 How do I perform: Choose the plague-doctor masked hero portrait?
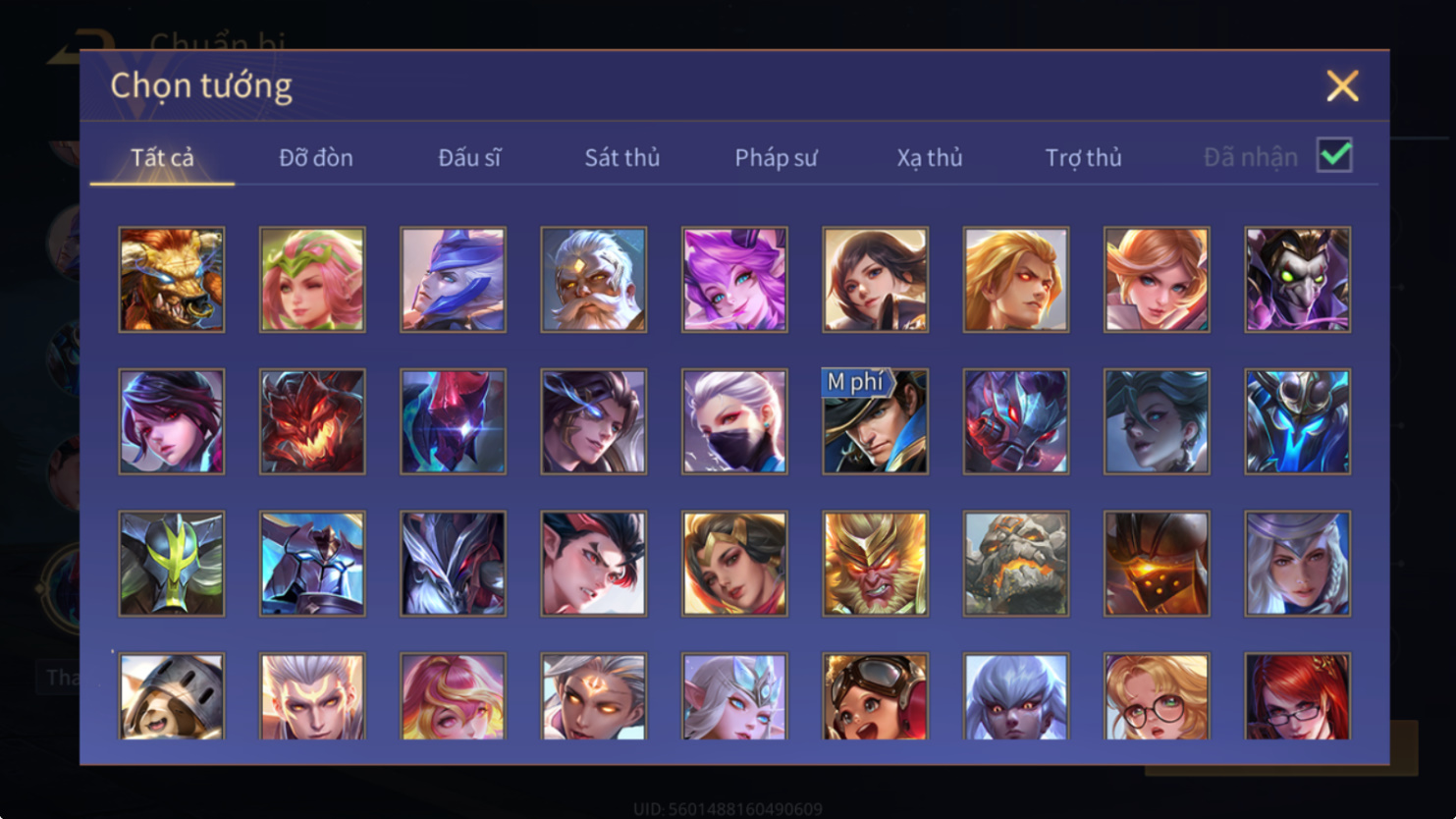(x=1298, y=280)
